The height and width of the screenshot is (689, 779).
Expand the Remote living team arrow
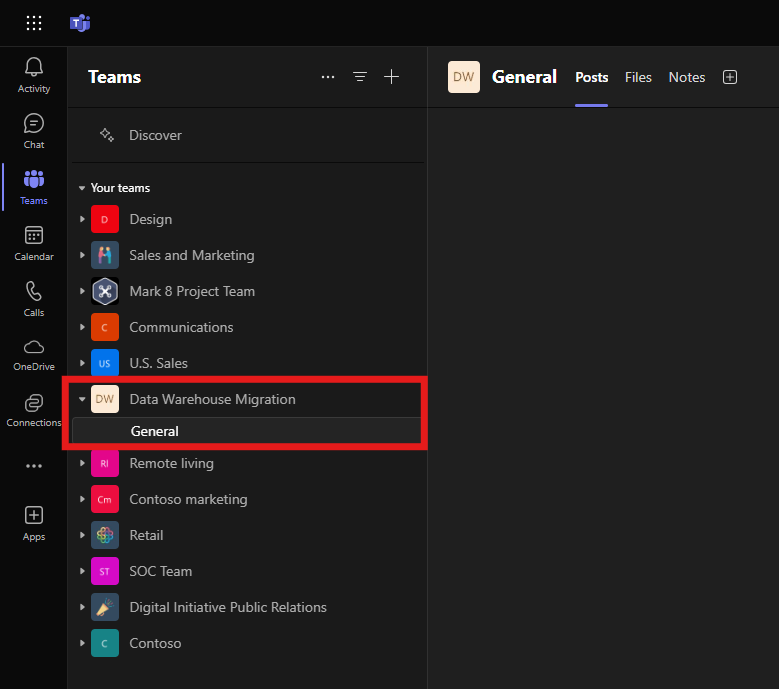(82, 463)
